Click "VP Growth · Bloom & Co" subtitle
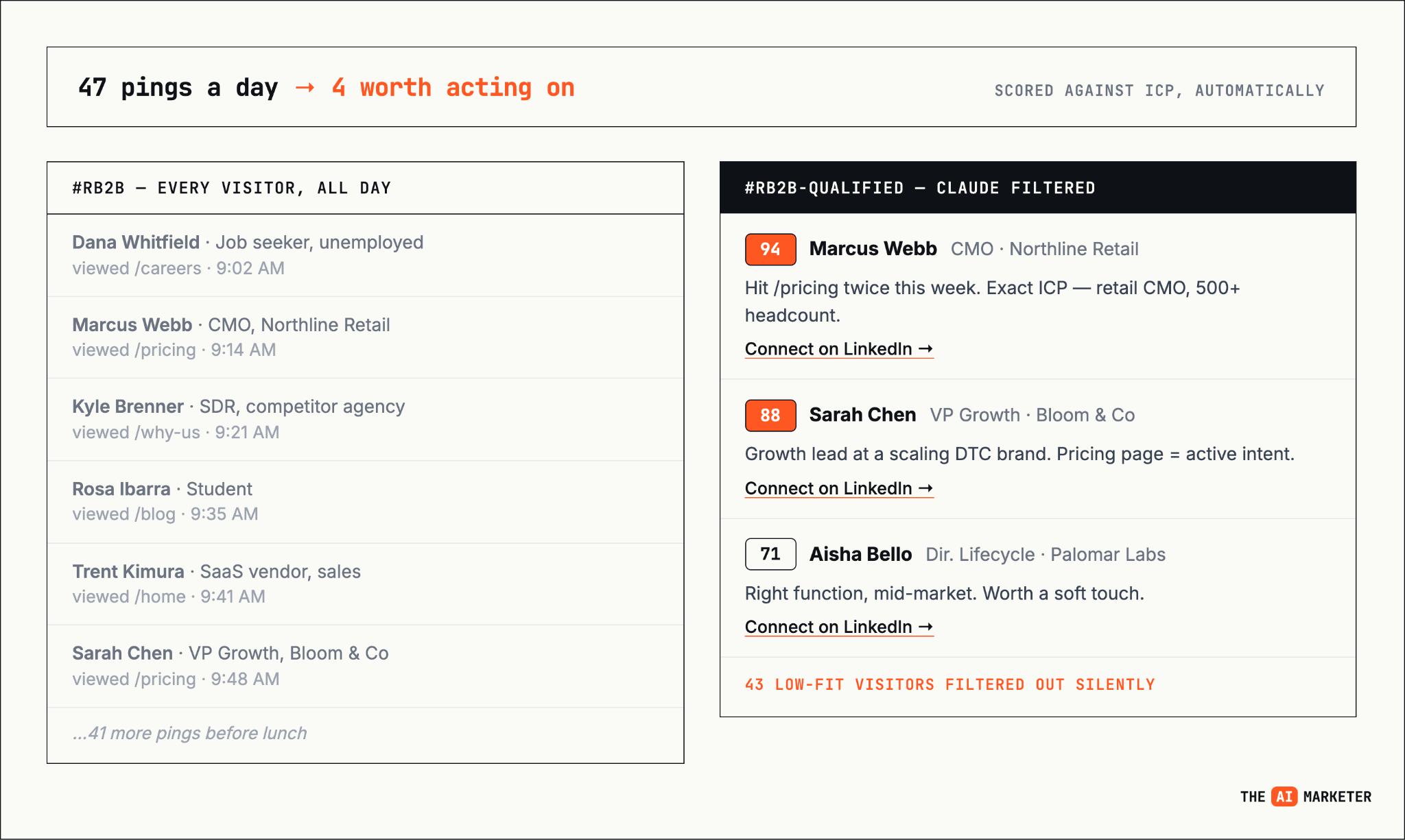Viewport: 1405px width, 840px height. click(x=1032, y=415)
